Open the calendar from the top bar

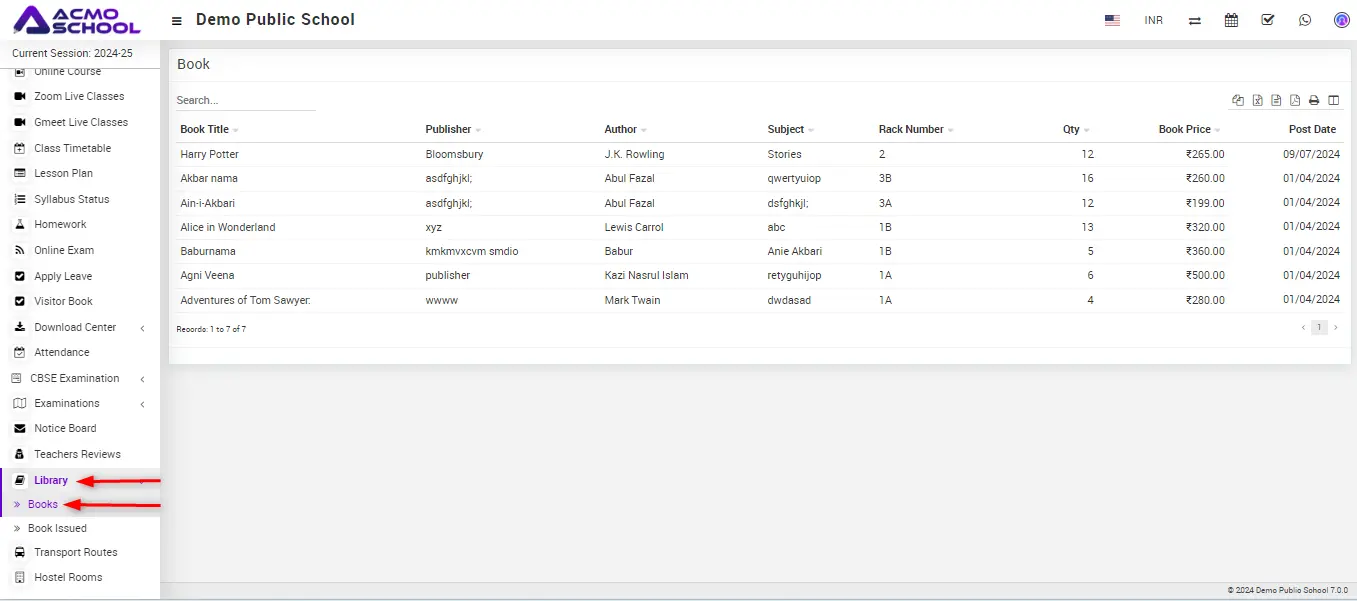[1231, 20]
